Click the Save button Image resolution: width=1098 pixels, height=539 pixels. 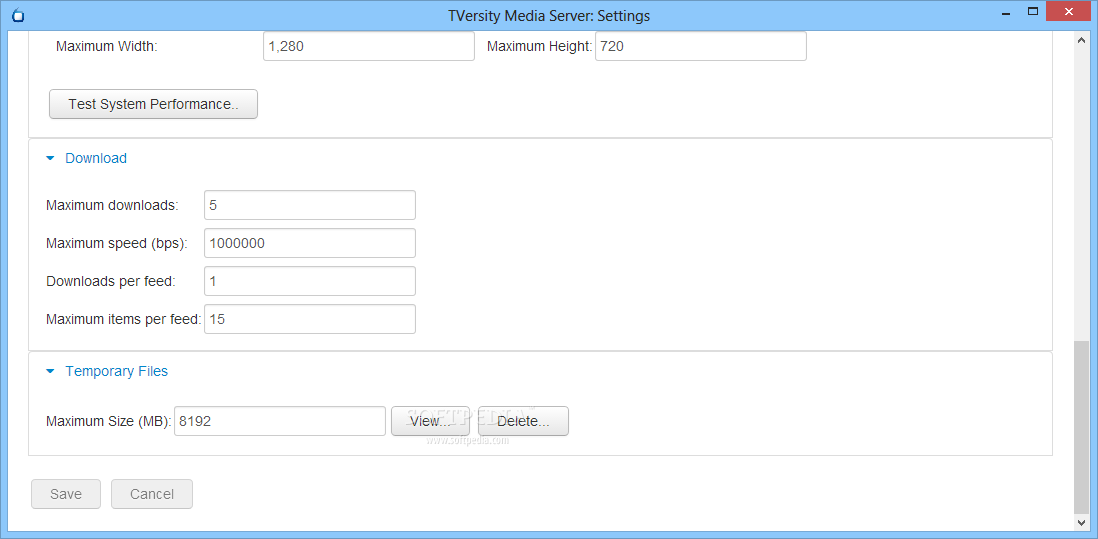click(66, 494)
